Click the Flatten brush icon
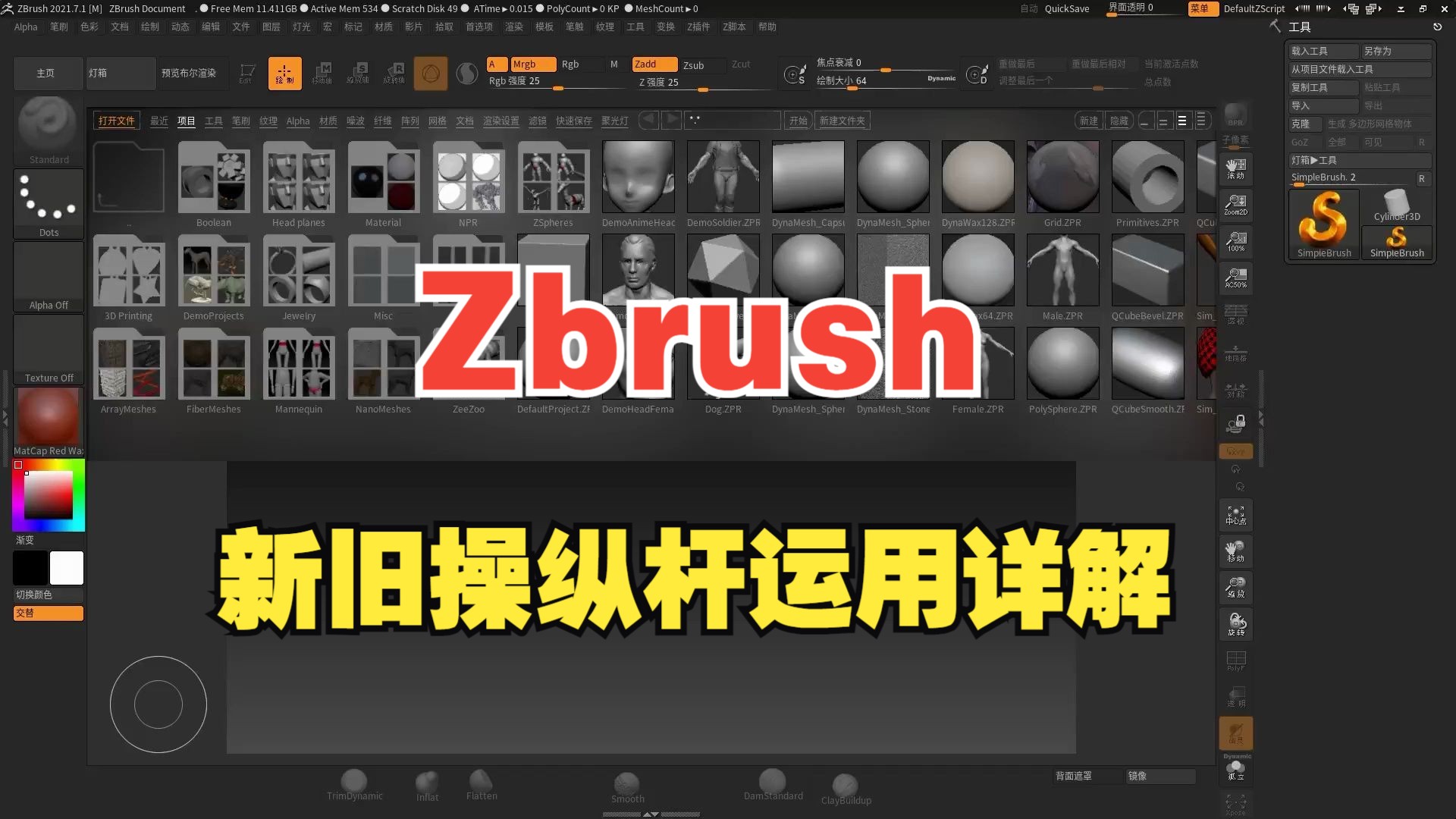 [x=480, y=782]
